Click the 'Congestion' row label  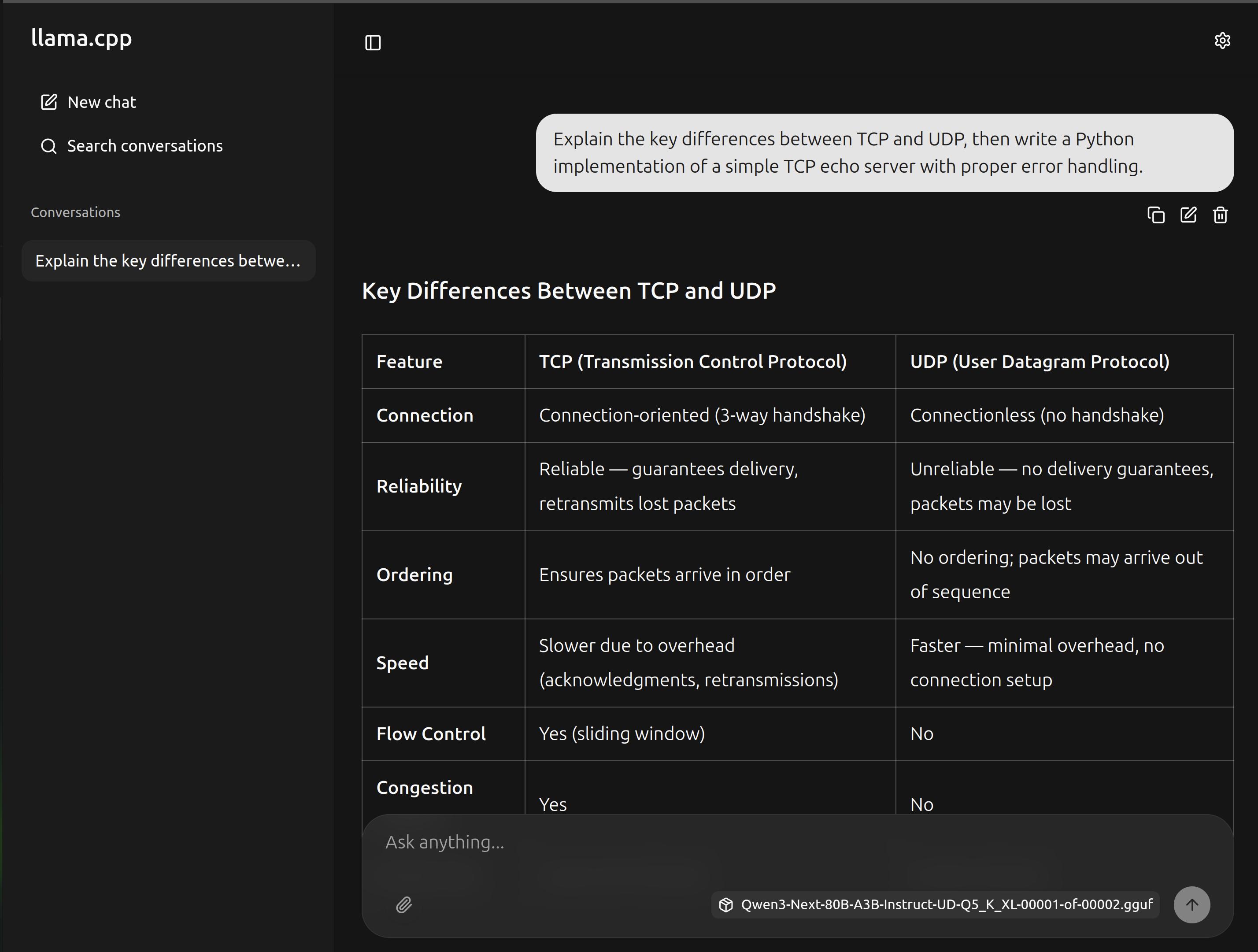tap(425, 788)
